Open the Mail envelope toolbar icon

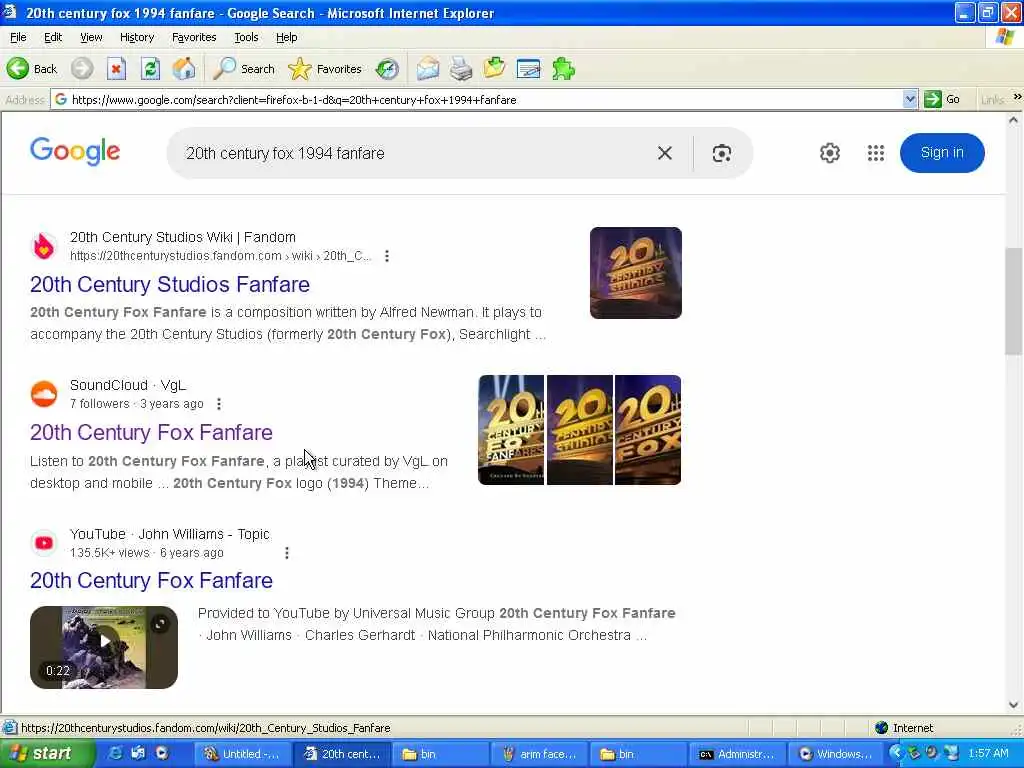tap(428, 69)
